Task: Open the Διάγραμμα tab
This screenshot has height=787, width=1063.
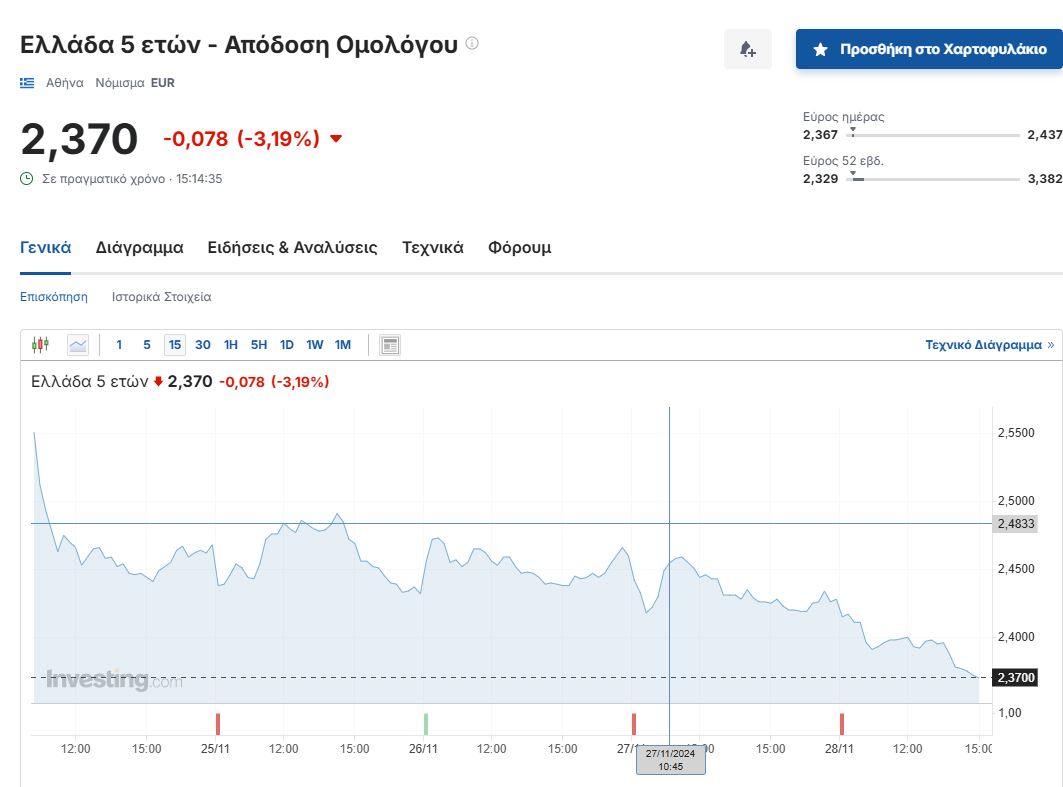Action: point(139,248)
